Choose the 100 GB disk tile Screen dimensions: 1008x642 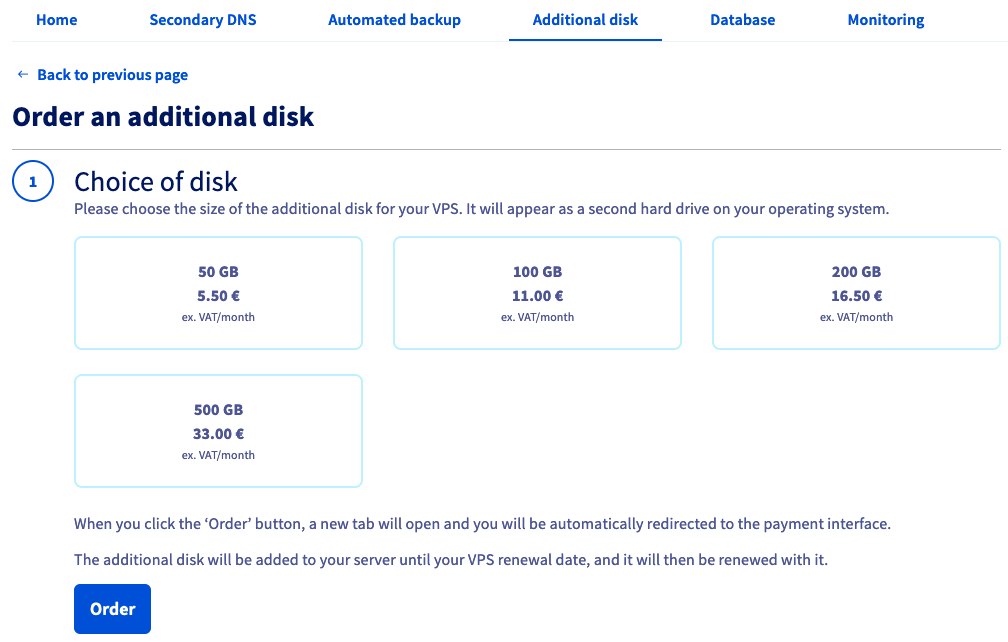537,293
